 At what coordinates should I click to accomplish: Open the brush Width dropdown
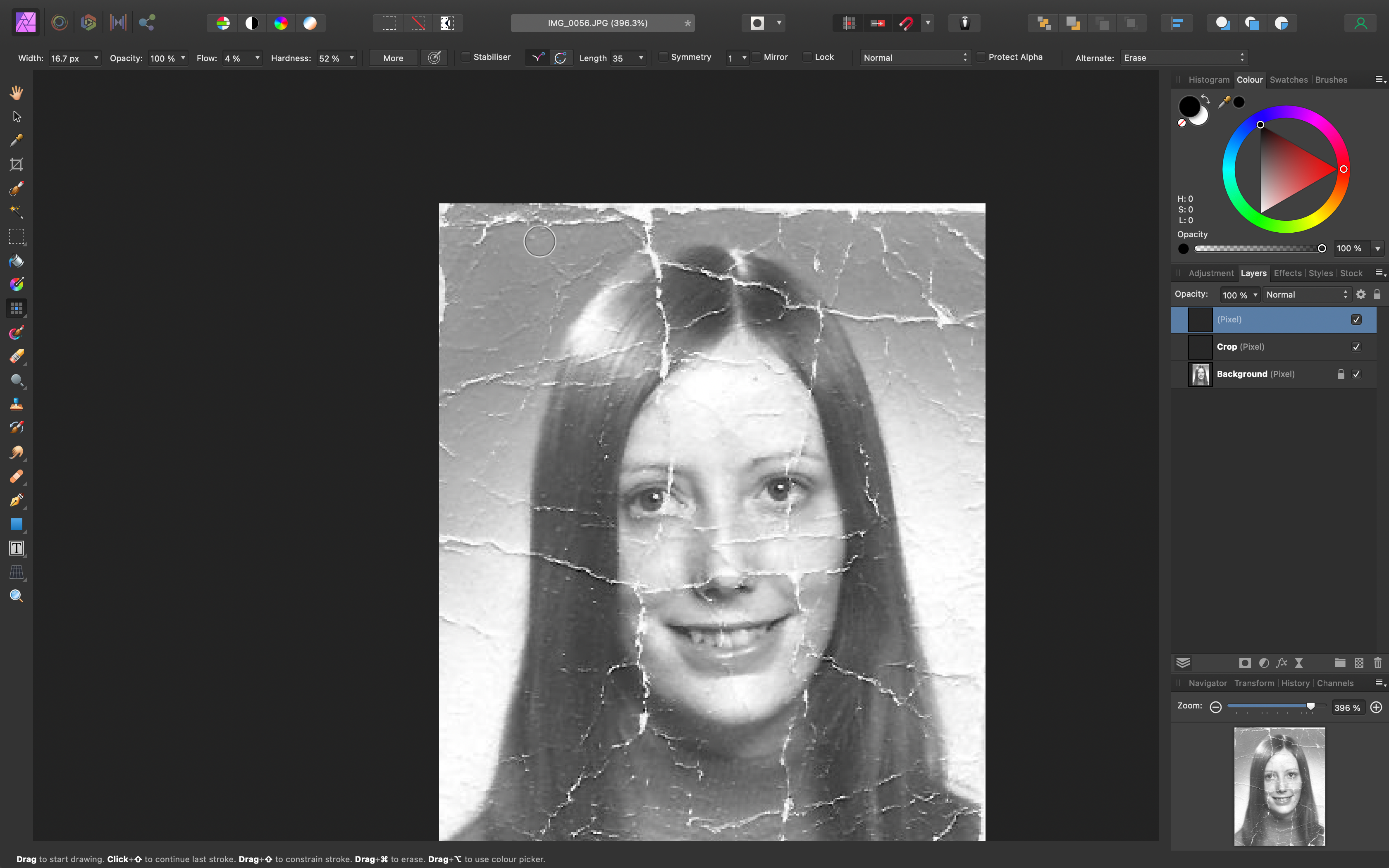coord(96,58)
